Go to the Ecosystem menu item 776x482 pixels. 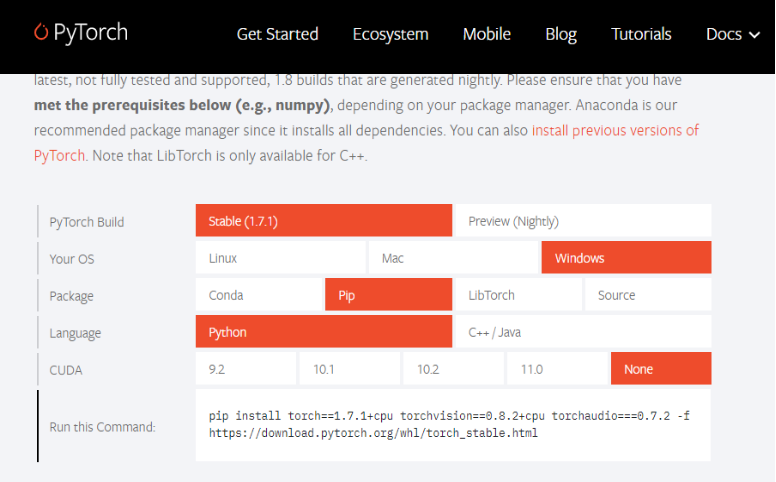tap(390, 34)
